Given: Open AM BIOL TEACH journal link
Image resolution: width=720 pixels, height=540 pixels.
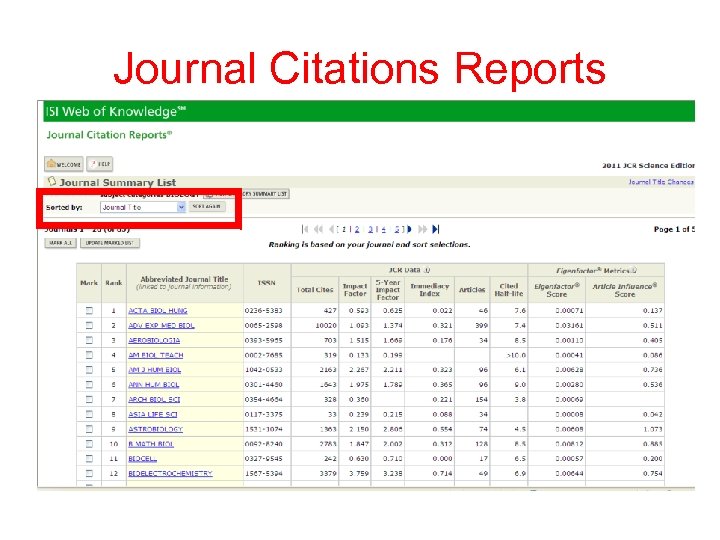Looking at the screenshot, I should (156, 355).
